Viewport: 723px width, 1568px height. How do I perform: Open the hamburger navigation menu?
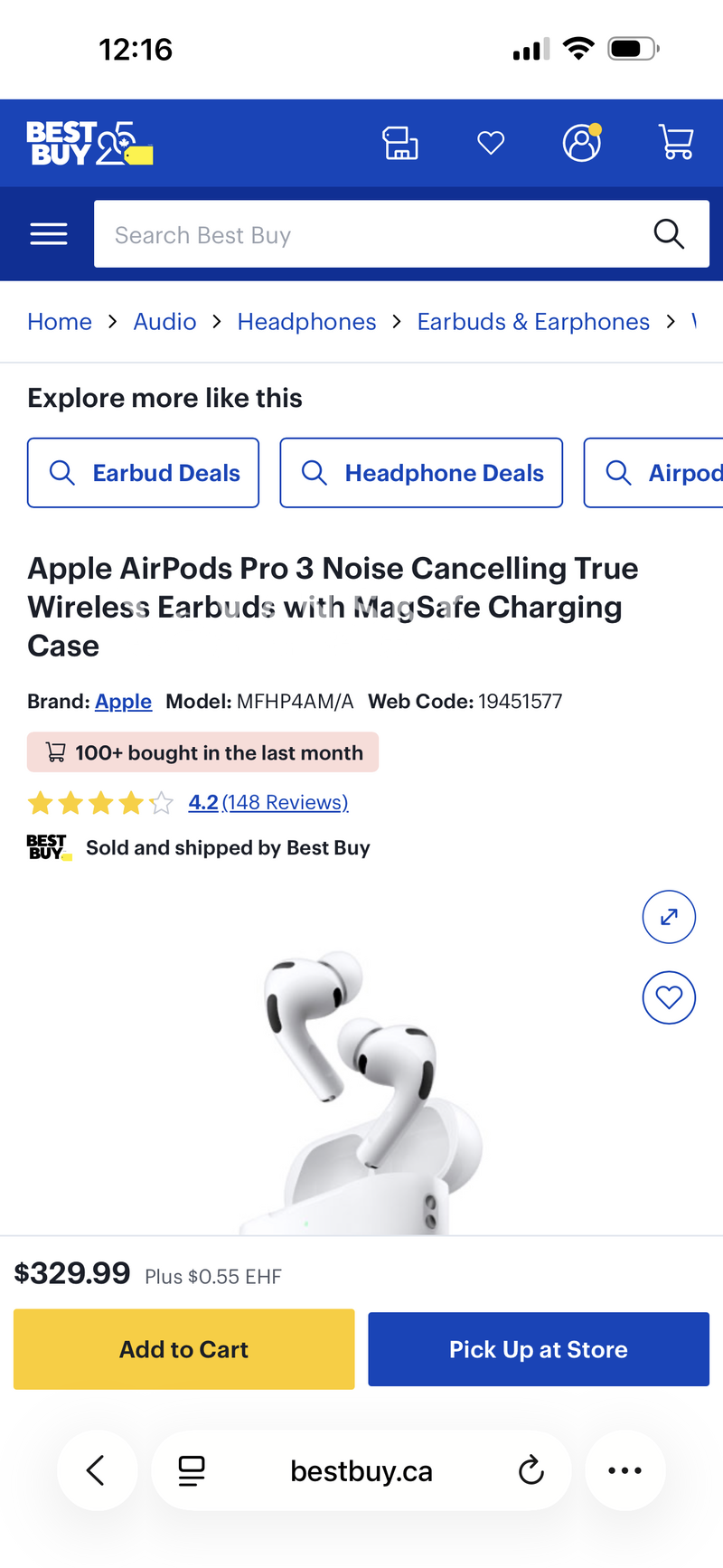tap(48, 233)
